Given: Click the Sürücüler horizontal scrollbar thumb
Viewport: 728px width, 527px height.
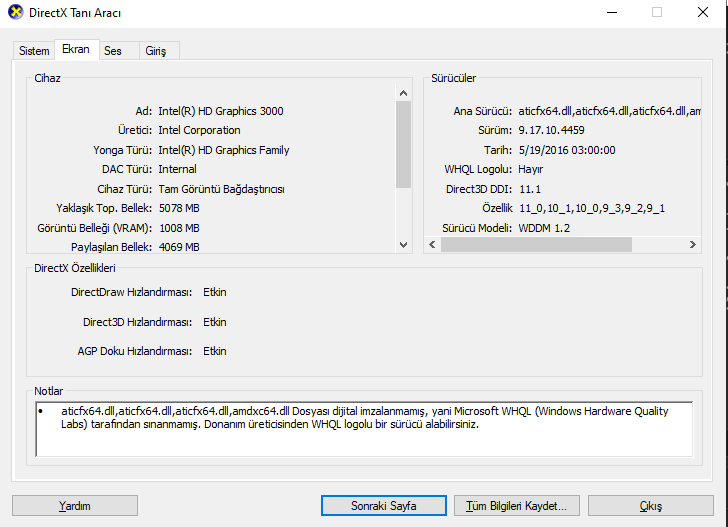Looking at the screenshot, I should pyautogui.click(x=536, y=244).
